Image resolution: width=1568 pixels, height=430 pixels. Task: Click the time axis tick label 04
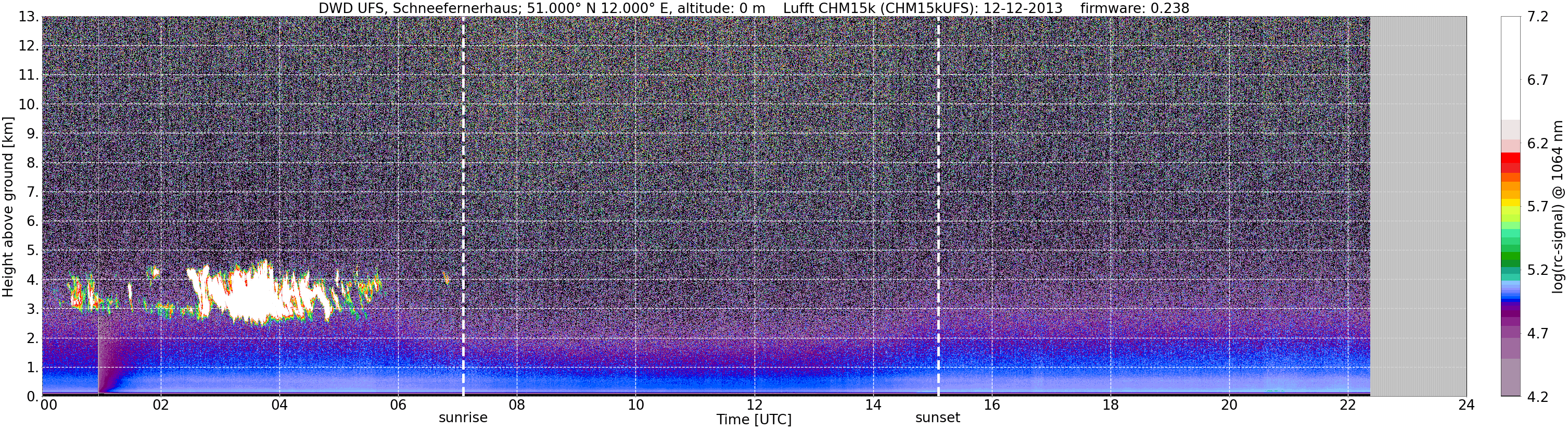279,405
